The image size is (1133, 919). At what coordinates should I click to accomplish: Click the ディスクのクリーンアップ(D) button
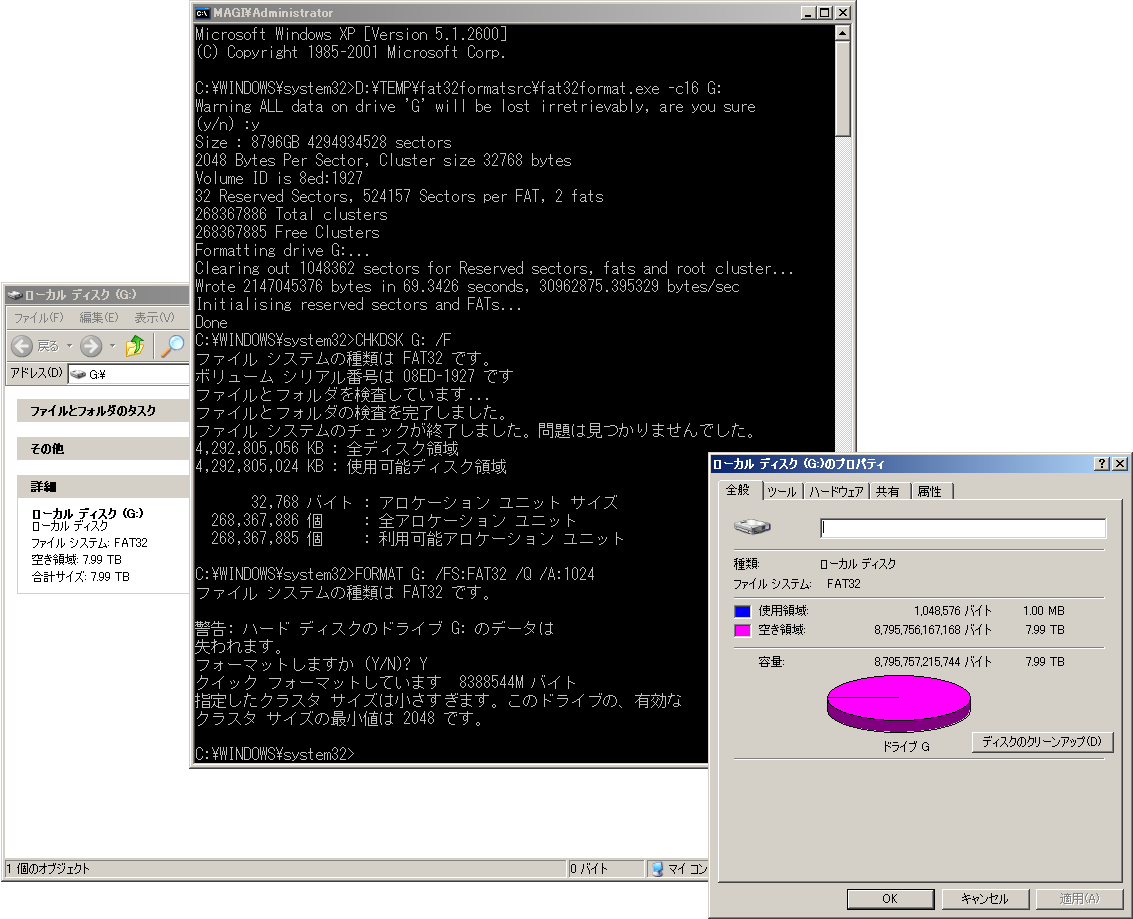click(x=1042, y=742)
